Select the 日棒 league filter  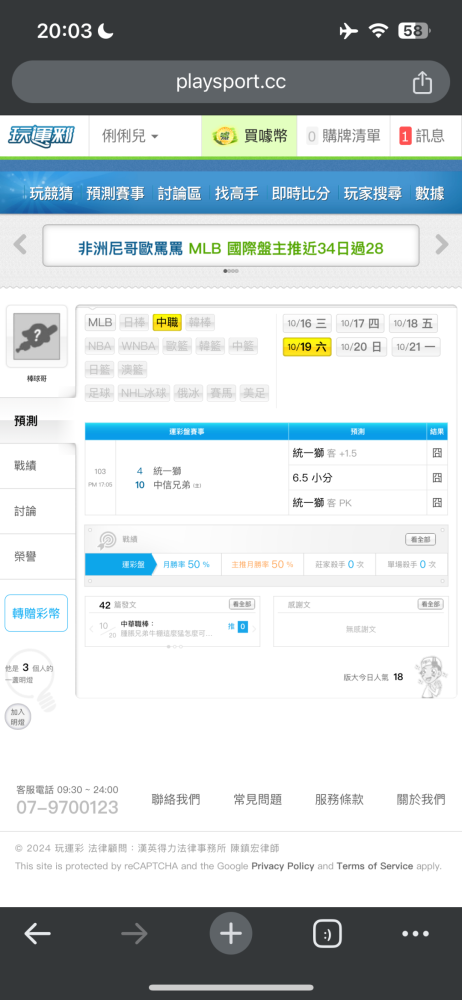[133, 323]
